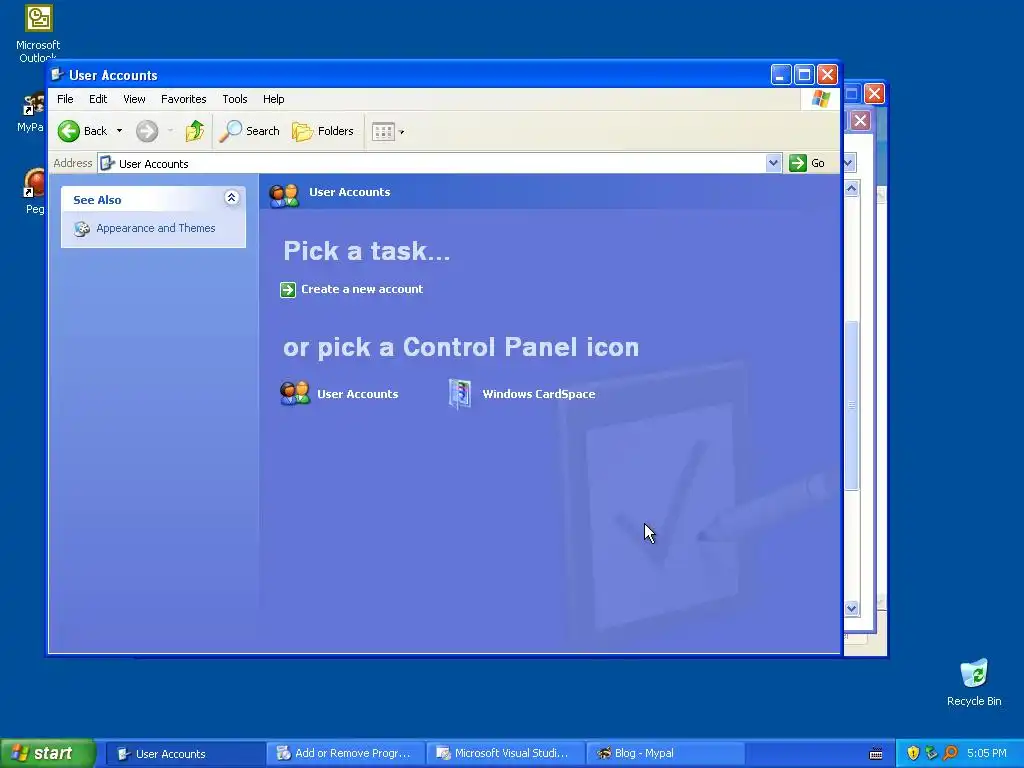Click the Windows CardSpace text link
The height and width of the screenshot is (768, 1024).
(539, 394)
